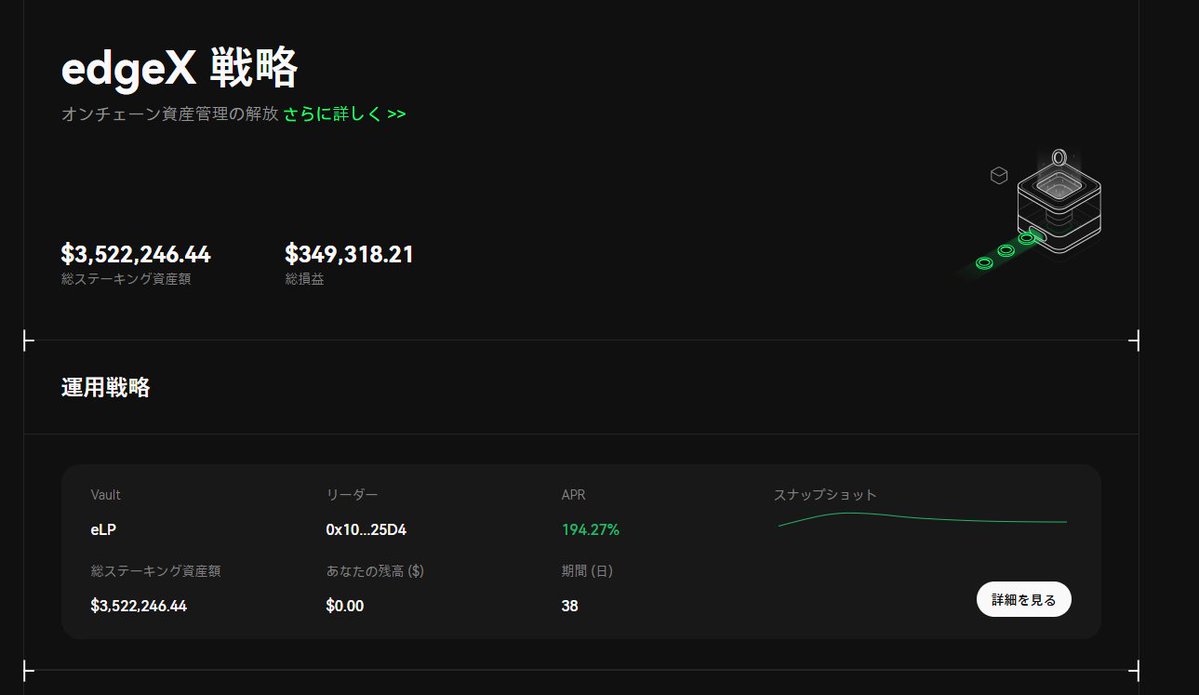This screenshot has width=1199, height=695.
Task: Click leader address 0x10...25D4
Action: click(366, 530)
